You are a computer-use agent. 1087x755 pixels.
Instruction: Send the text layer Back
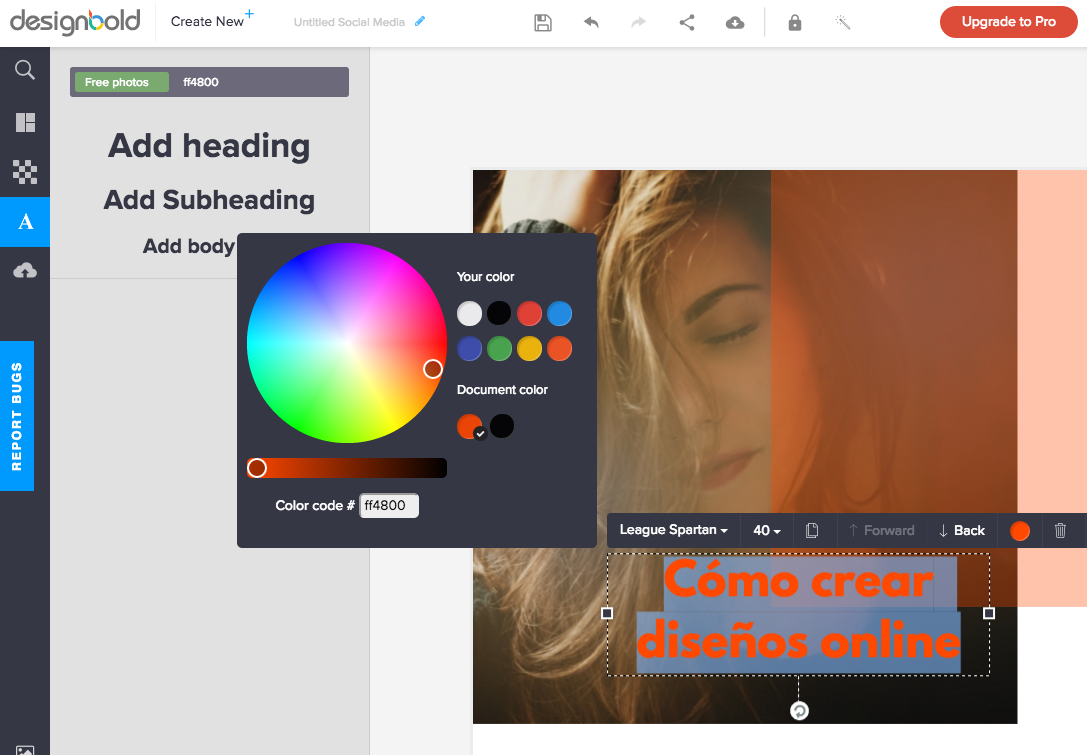pyautogui.click(x=961, y=531)
